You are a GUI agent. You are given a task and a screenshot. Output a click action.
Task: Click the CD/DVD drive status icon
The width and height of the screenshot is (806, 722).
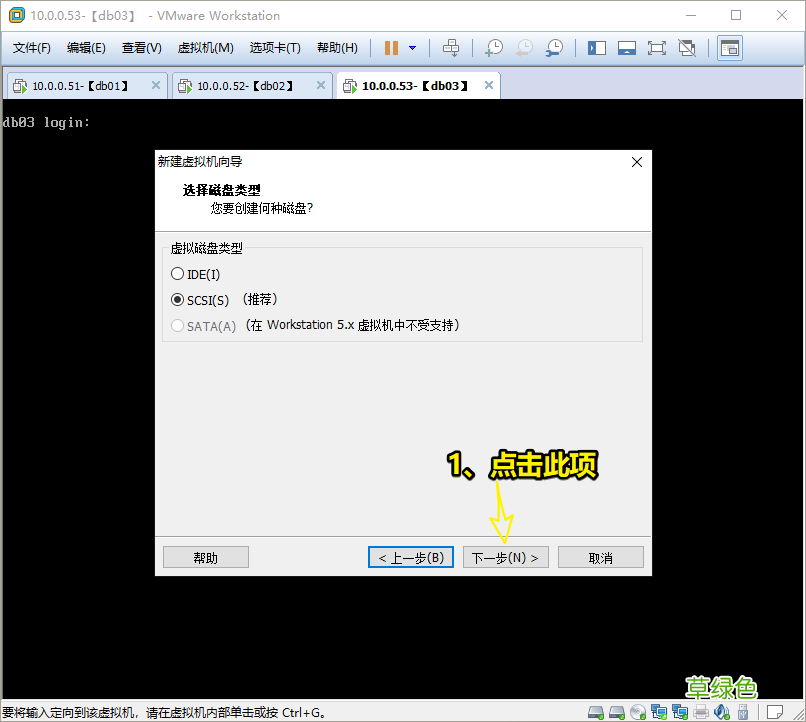(x=638, y=712)
